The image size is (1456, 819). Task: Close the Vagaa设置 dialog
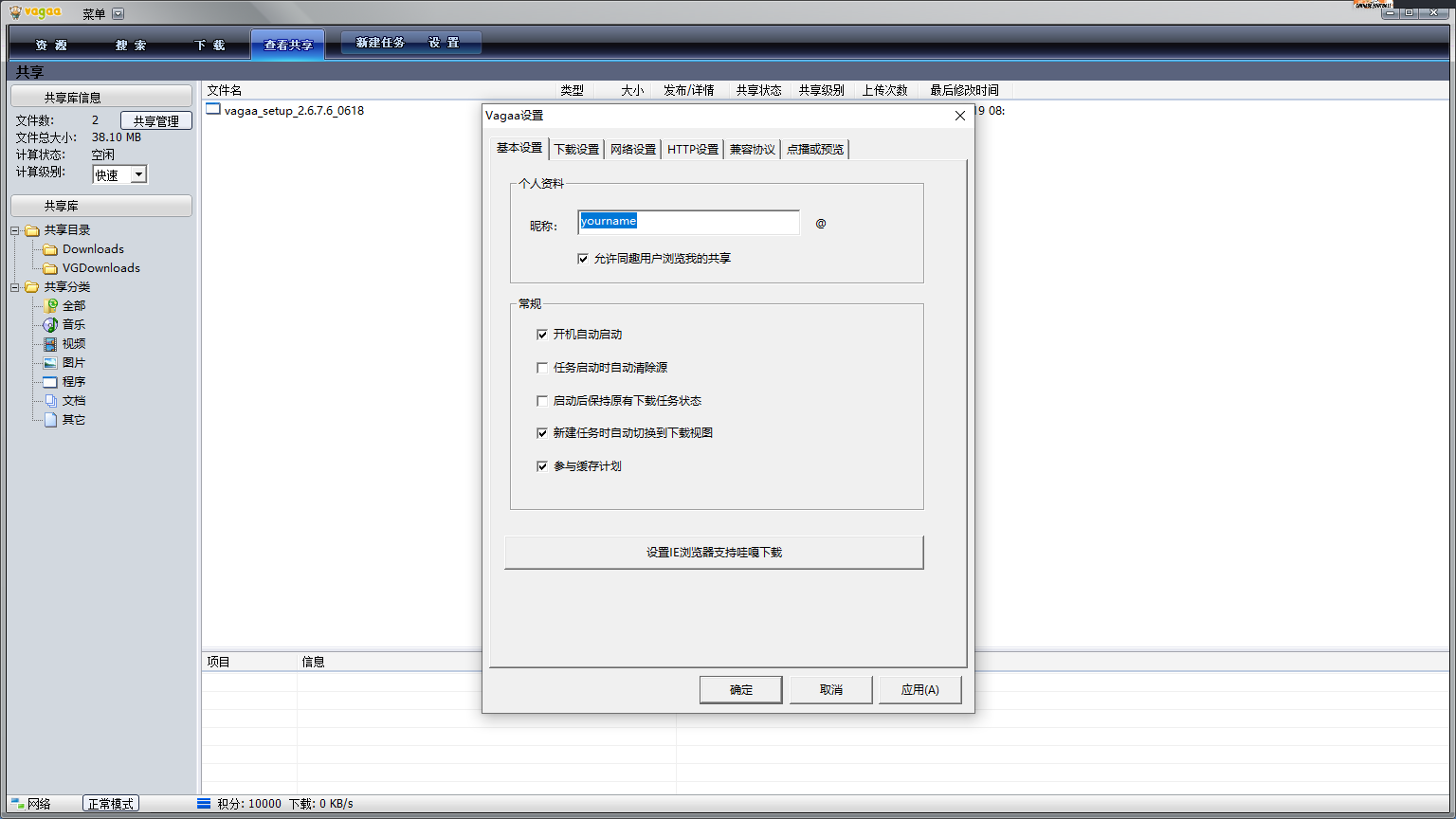(960, 116)
